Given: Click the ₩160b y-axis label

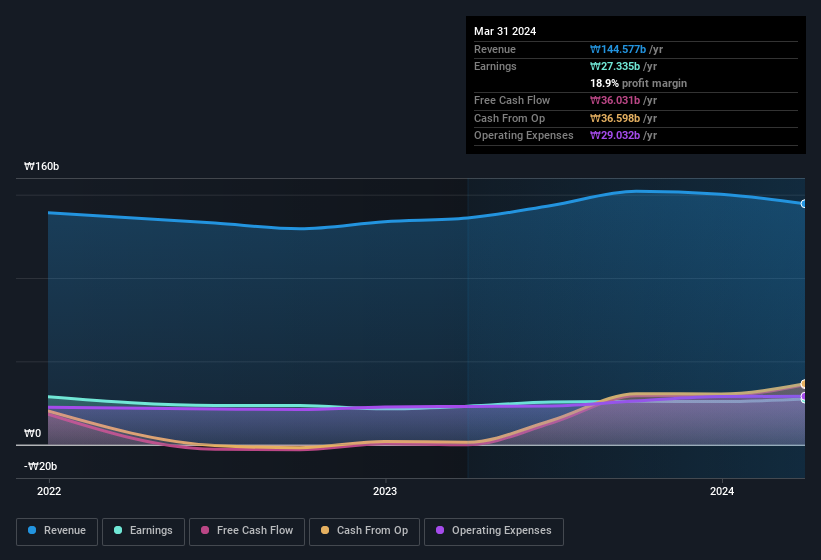Looking at the screenshot, I should click(41, 166).
